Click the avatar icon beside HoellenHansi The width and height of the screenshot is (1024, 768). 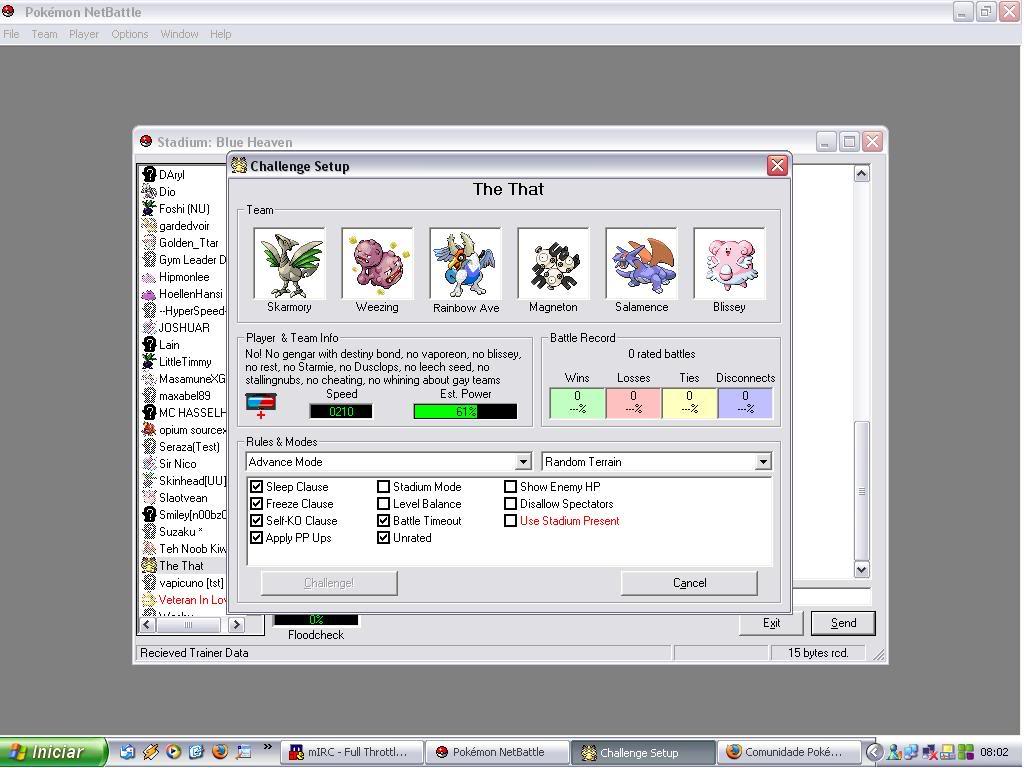coord(149,294)
